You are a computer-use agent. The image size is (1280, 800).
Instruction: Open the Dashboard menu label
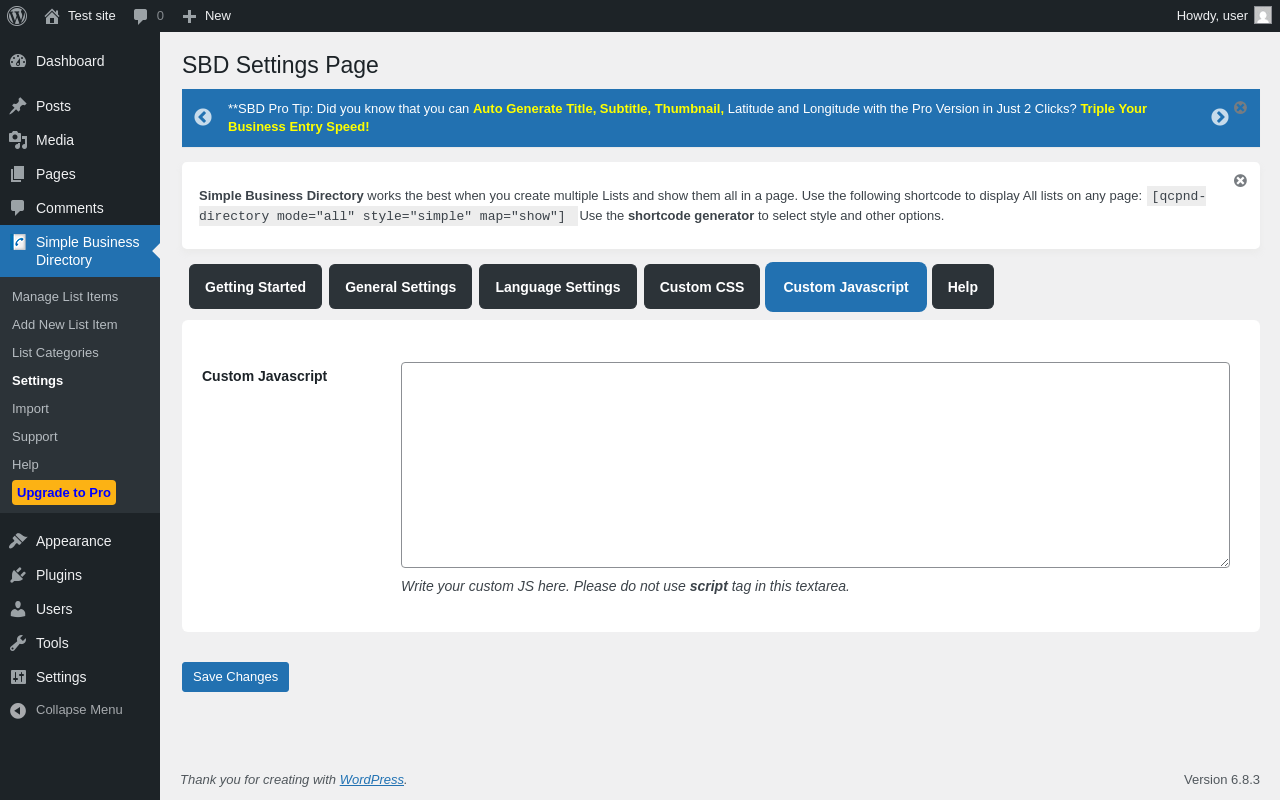(70, 61)
